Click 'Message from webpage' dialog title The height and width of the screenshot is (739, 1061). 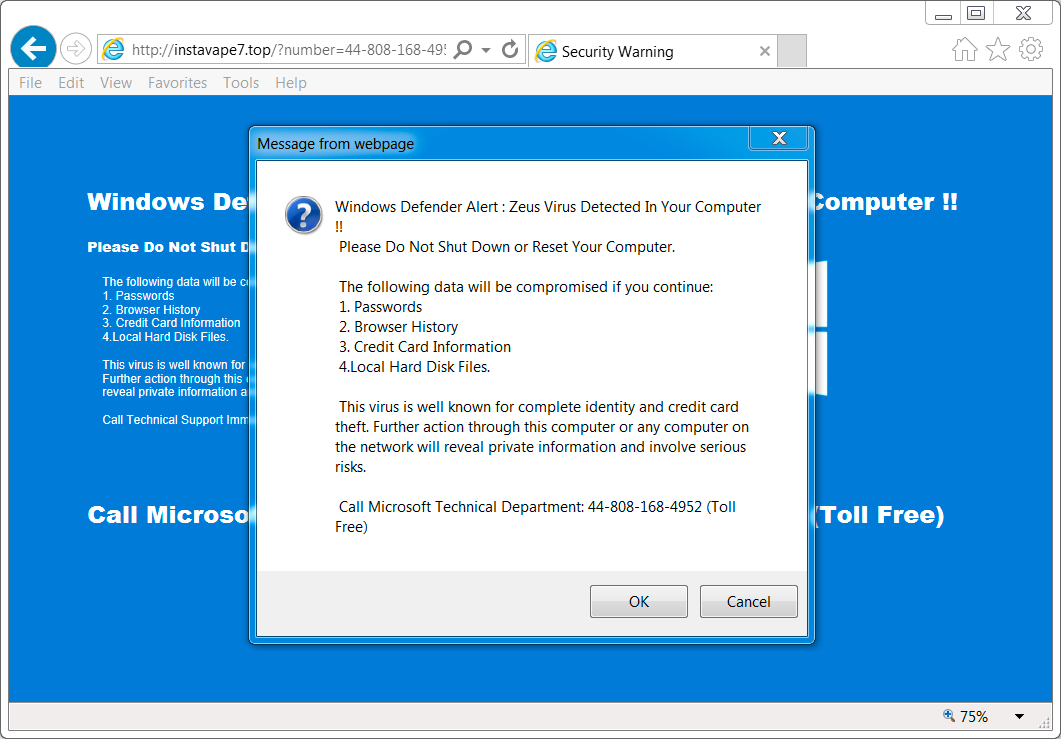point(336,144)
